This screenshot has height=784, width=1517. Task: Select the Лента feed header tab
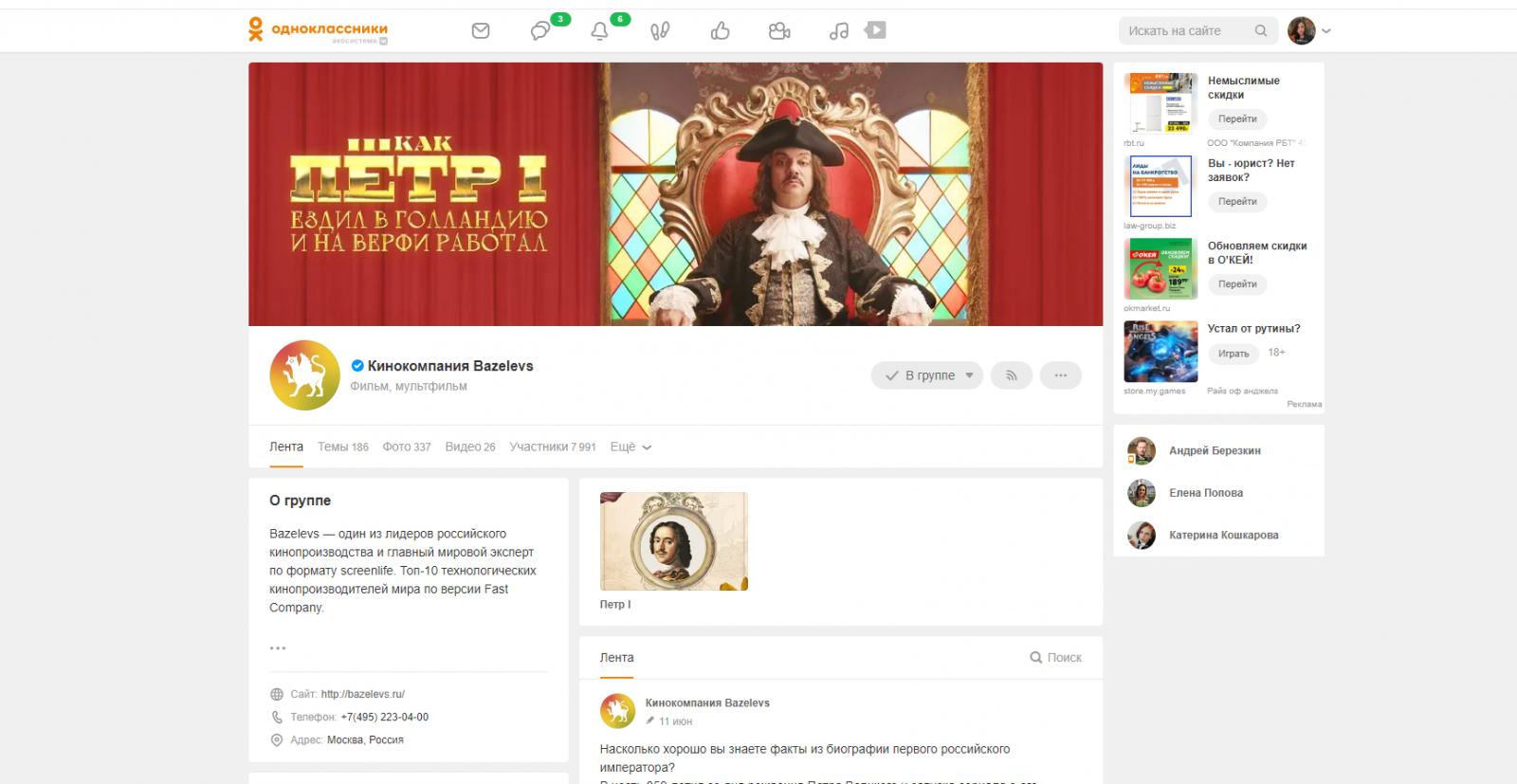pos(617,657)
